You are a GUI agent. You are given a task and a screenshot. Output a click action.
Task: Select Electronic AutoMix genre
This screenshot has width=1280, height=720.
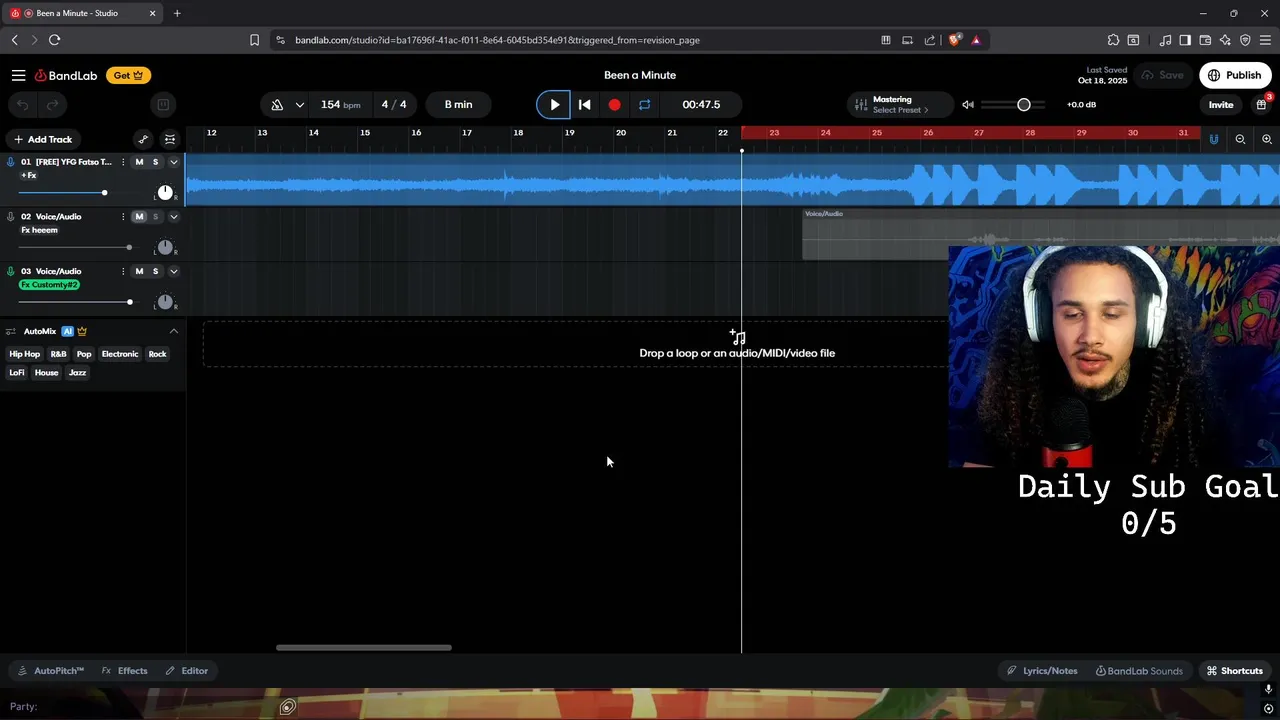(x=120, y=354)
